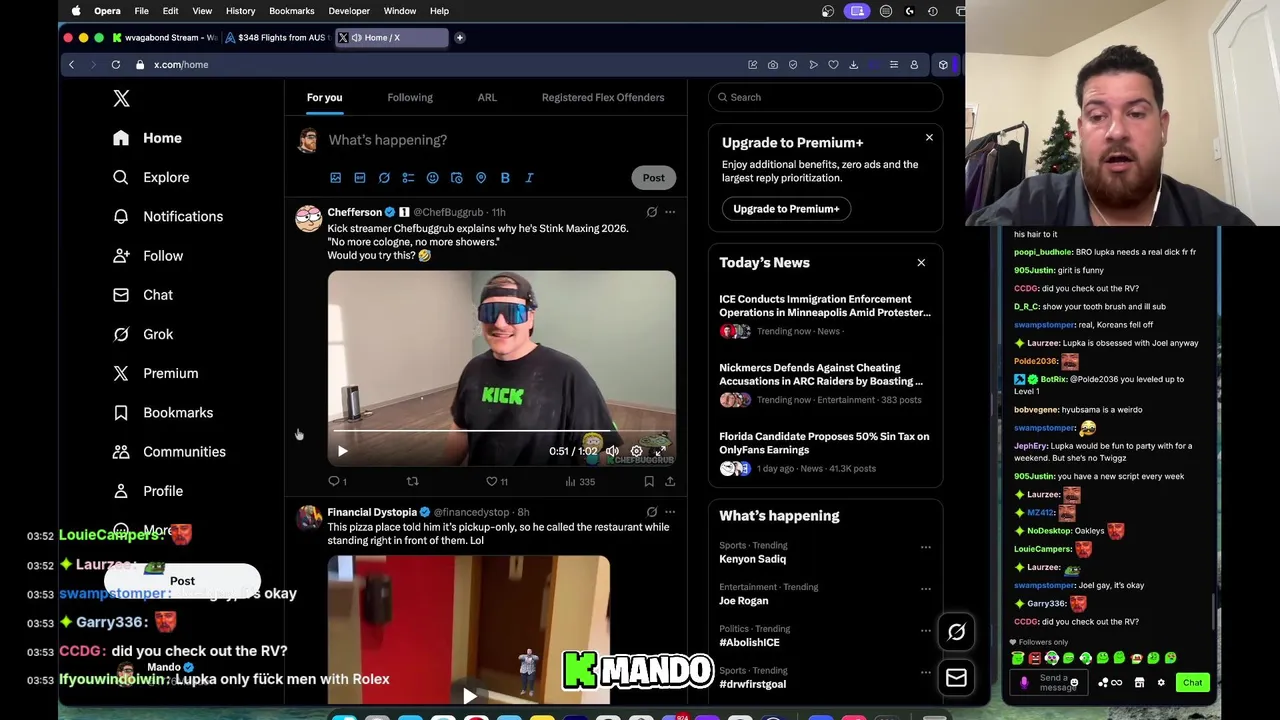Add a poll to the post
The height and width of the screenshot is (720, 1280).
tap(408, 178)
